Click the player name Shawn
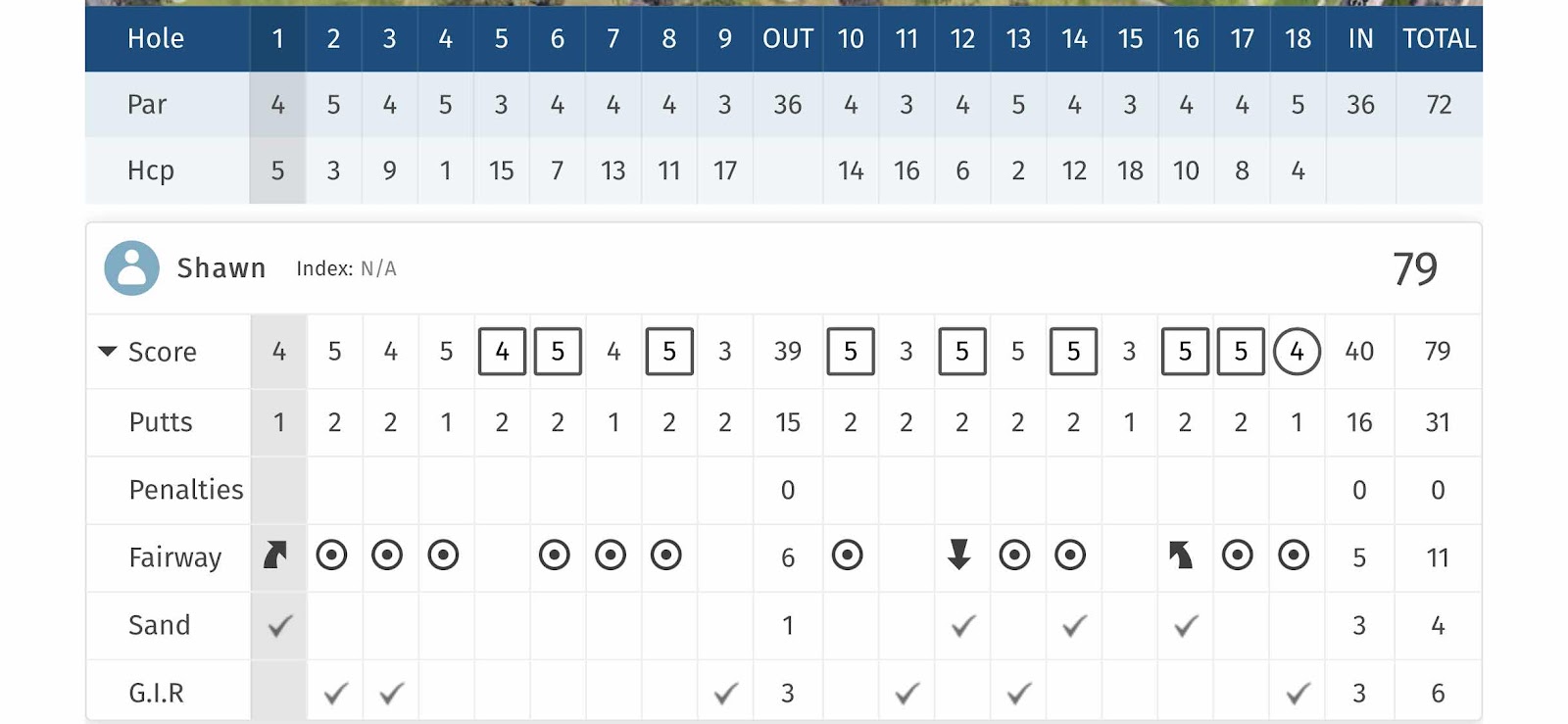This screenshot has width=1568, height=724. pos(221,268)
